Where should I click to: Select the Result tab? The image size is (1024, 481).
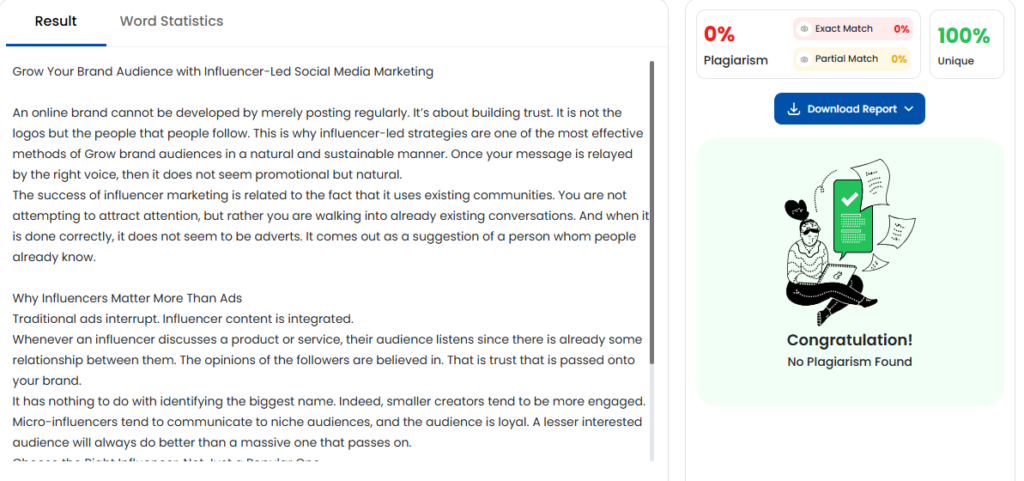56,21
